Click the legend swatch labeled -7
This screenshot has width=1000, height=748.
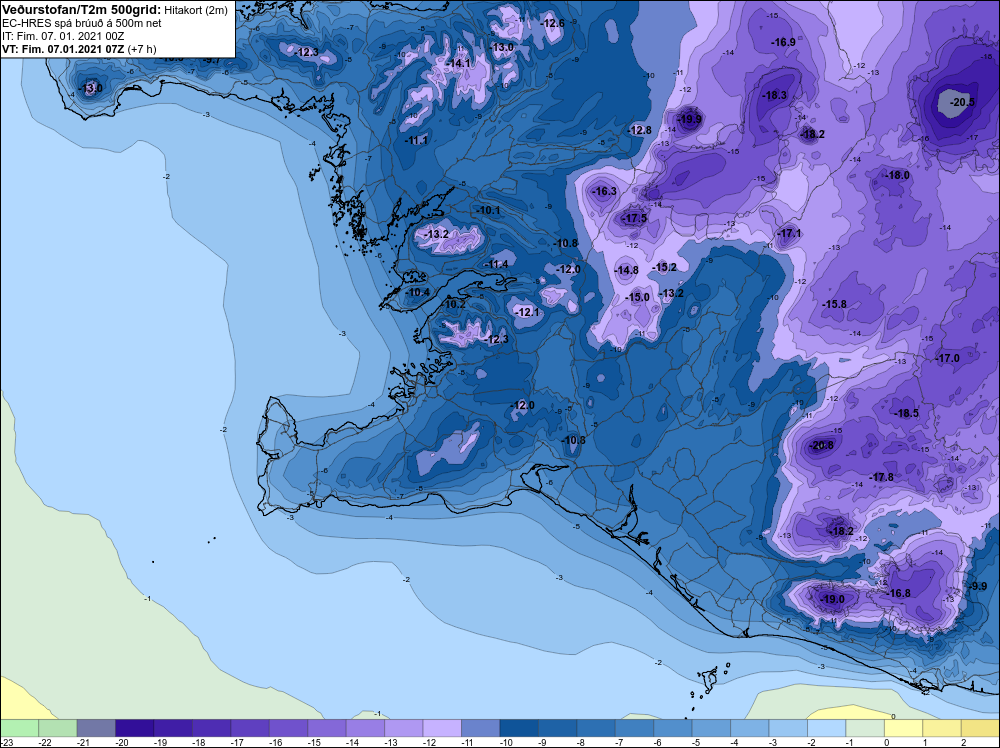click(x=635, y=728)
